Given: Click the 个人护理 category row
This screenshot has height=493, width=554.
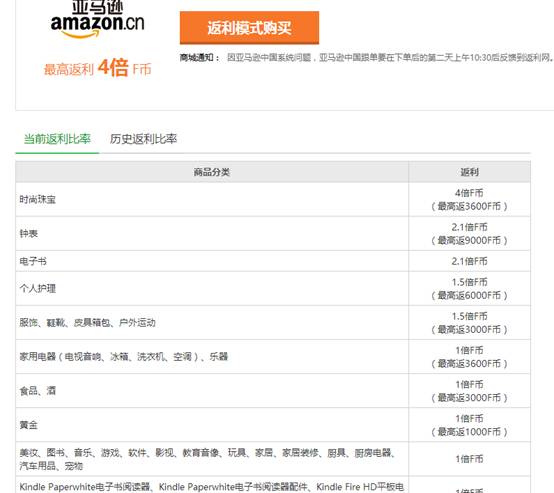Looking at the screenshot, I should click(x=273, y=288).
